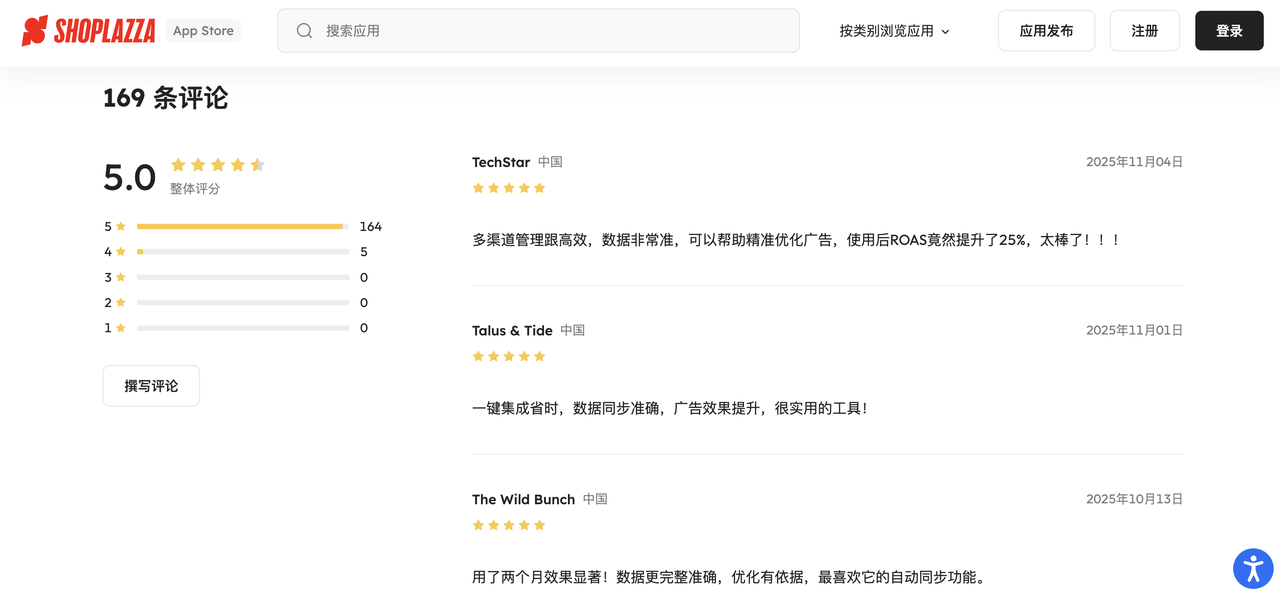Filter reviews by the 4-star bar
This screenshot has width=1280, height=597.
click(x=243, y=252)
